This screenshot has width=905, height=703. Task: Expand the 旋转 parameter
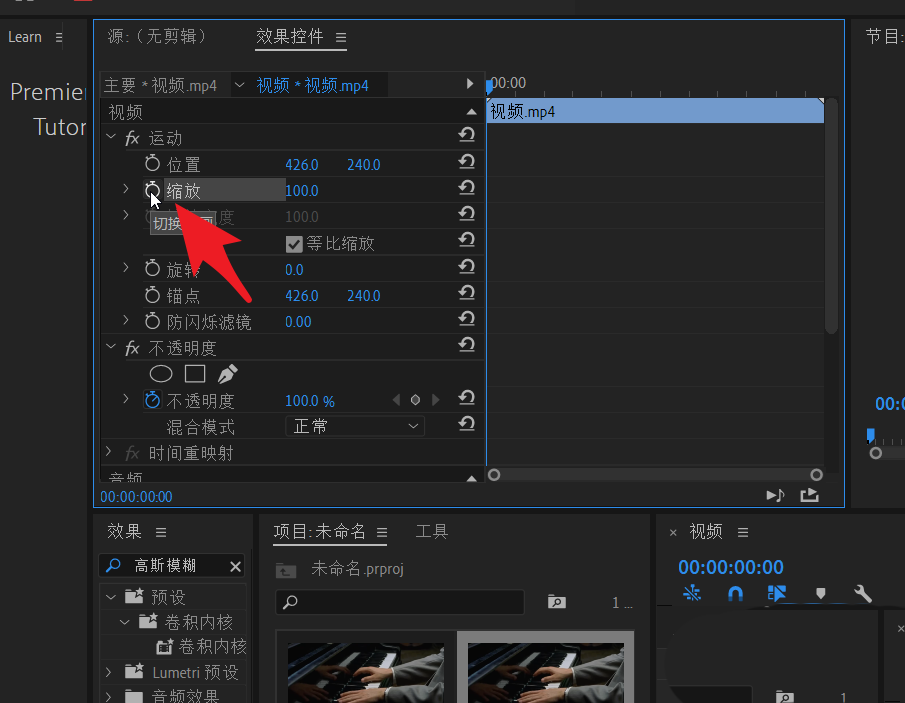pos(126,267)
